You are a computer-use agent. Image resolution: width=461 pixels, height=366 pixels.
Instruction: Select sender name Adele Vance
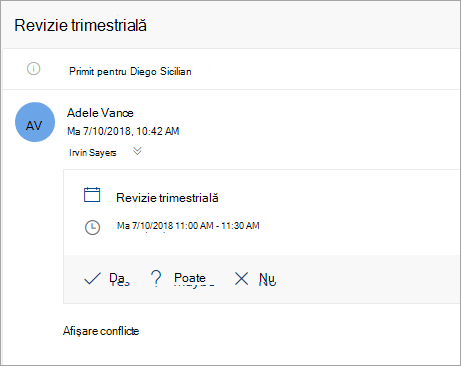(100, 113)
